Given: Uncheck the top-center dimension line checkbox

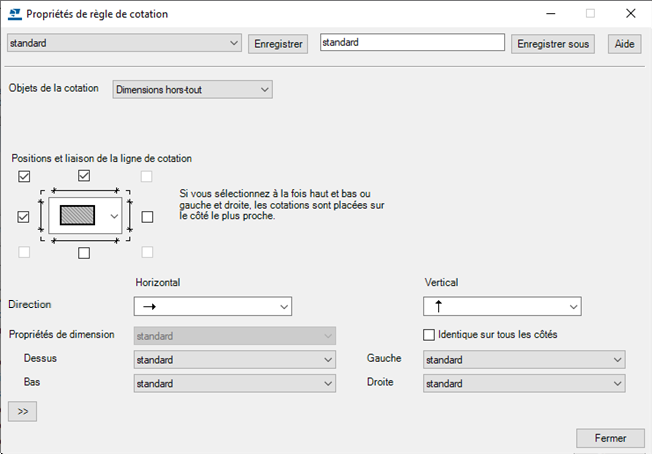Looking at the screenshot, I should 84,177.
